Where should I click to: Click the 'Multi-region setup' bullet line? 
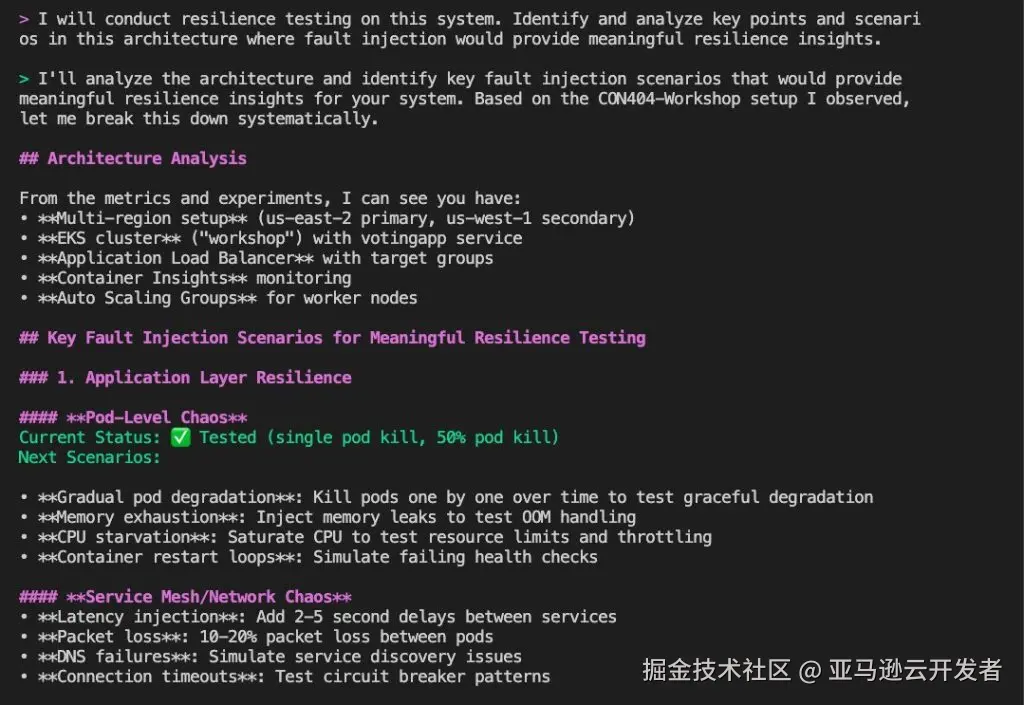[x=327, y=218]
